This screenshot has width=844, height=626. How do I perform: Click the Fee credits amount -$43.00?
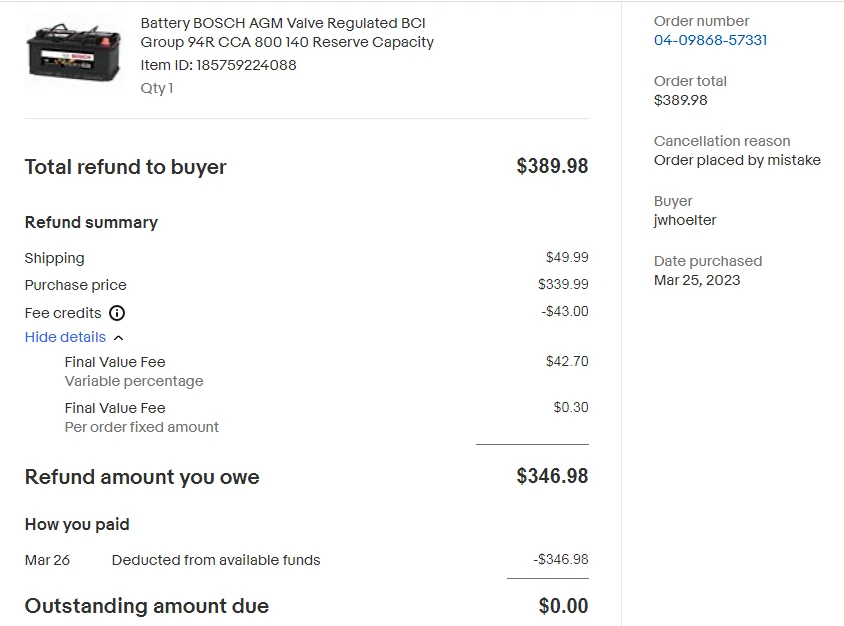click(565, 312)
